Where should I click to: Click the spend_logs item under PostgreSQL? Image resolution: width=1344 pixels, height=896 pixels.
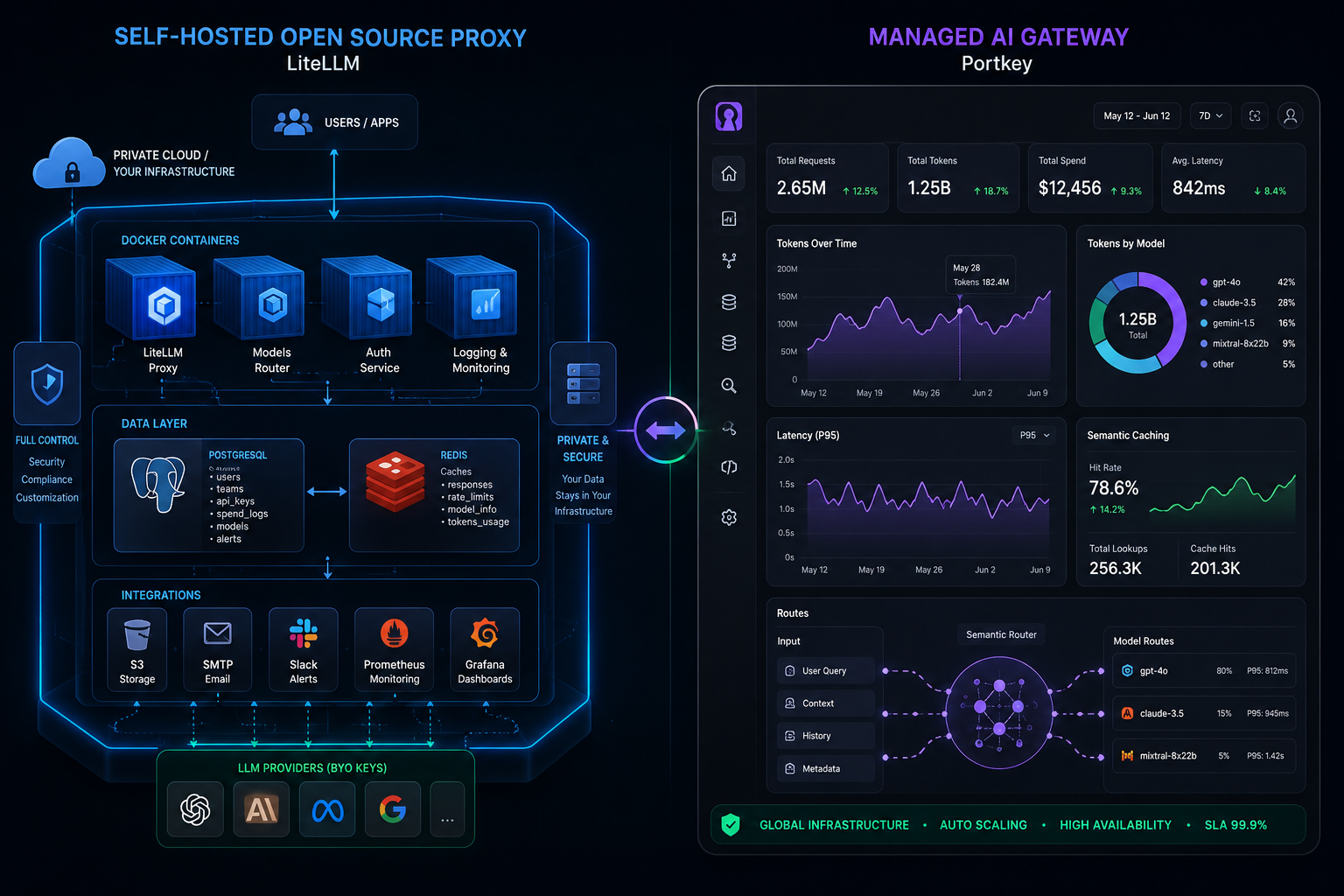coord(242,514)
